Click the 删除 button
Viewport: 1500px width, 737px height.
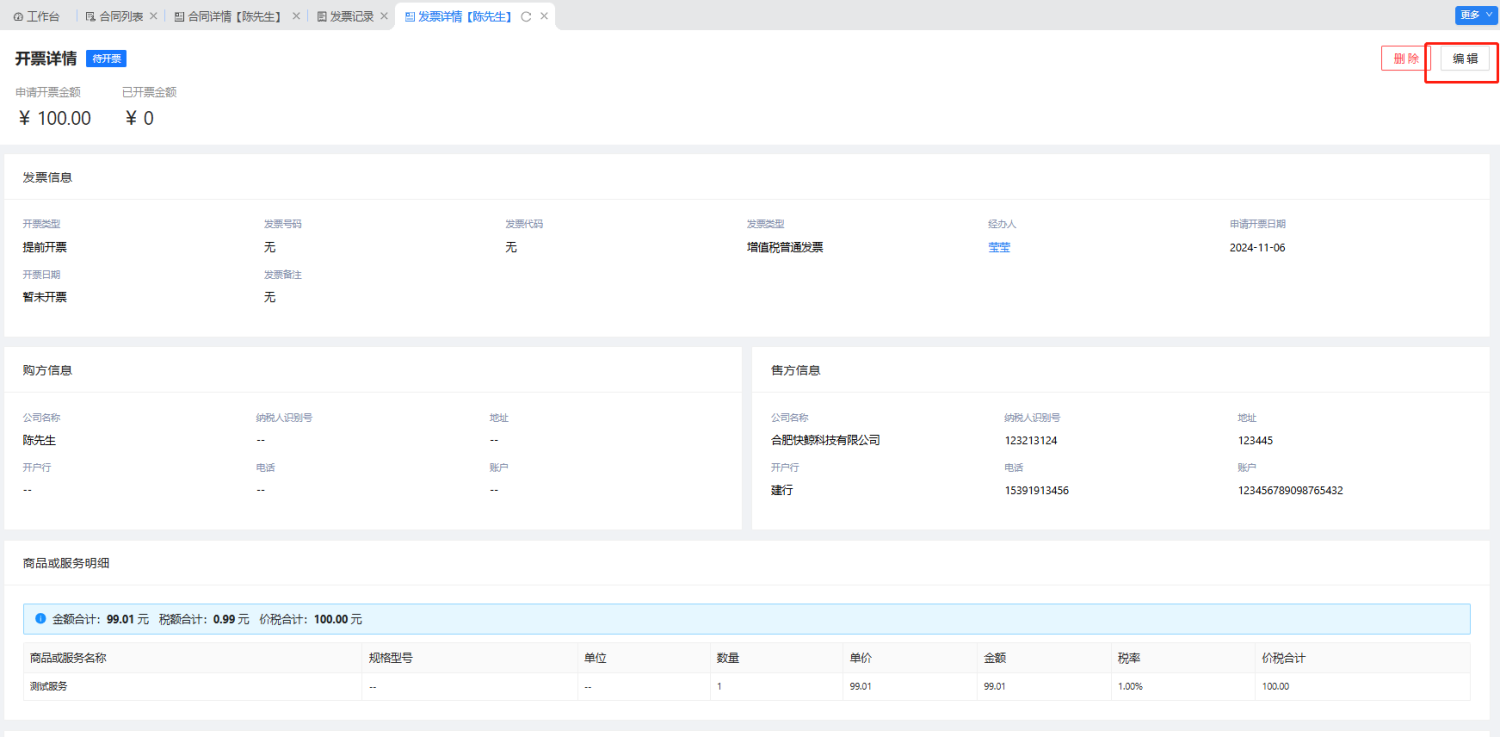click(x=1406, y=59)
